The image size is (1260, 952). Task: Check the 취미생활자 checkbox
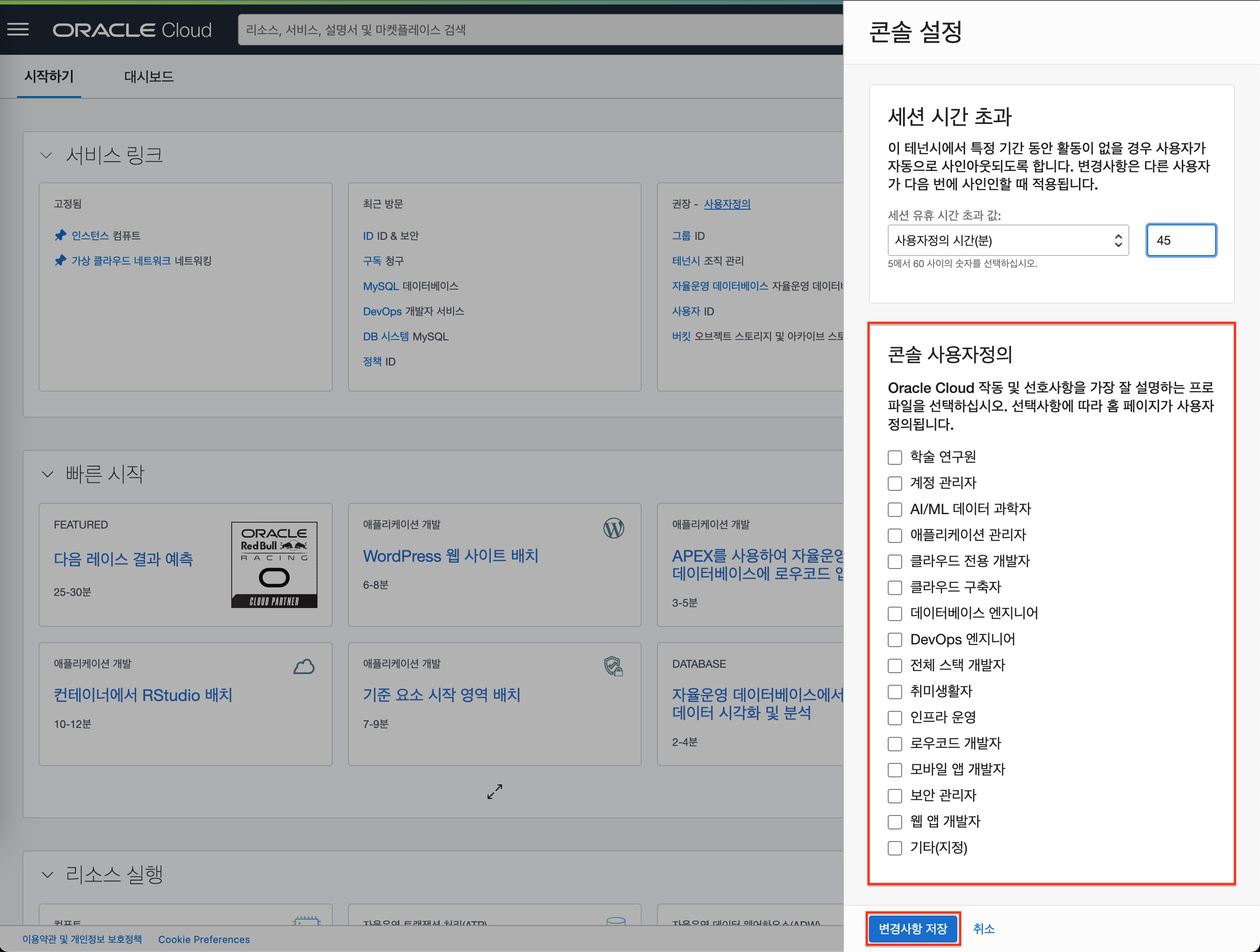(x=895, y=692)
